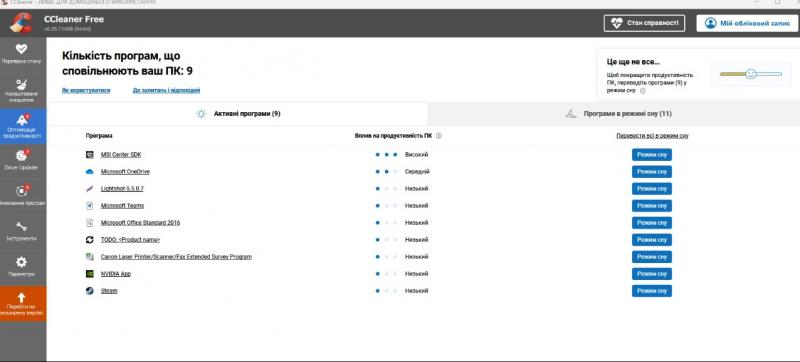Viewport: 800px width, 362px height.
Task: Switch to Programs in sleep mode (11) tab
Action: pos(614,114)
